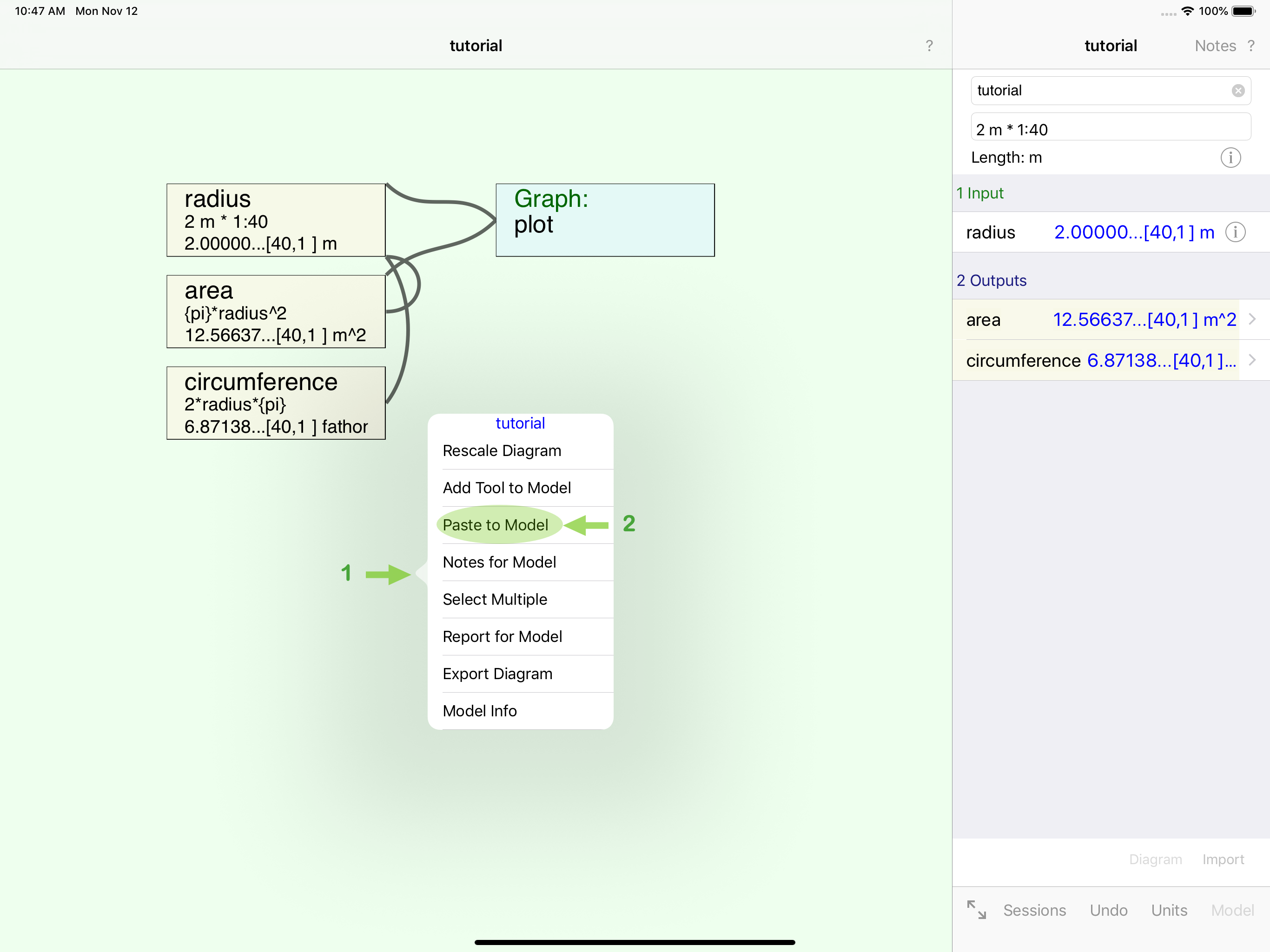Tap the Import button
1270x952 pixels.
coord(1223,859)
